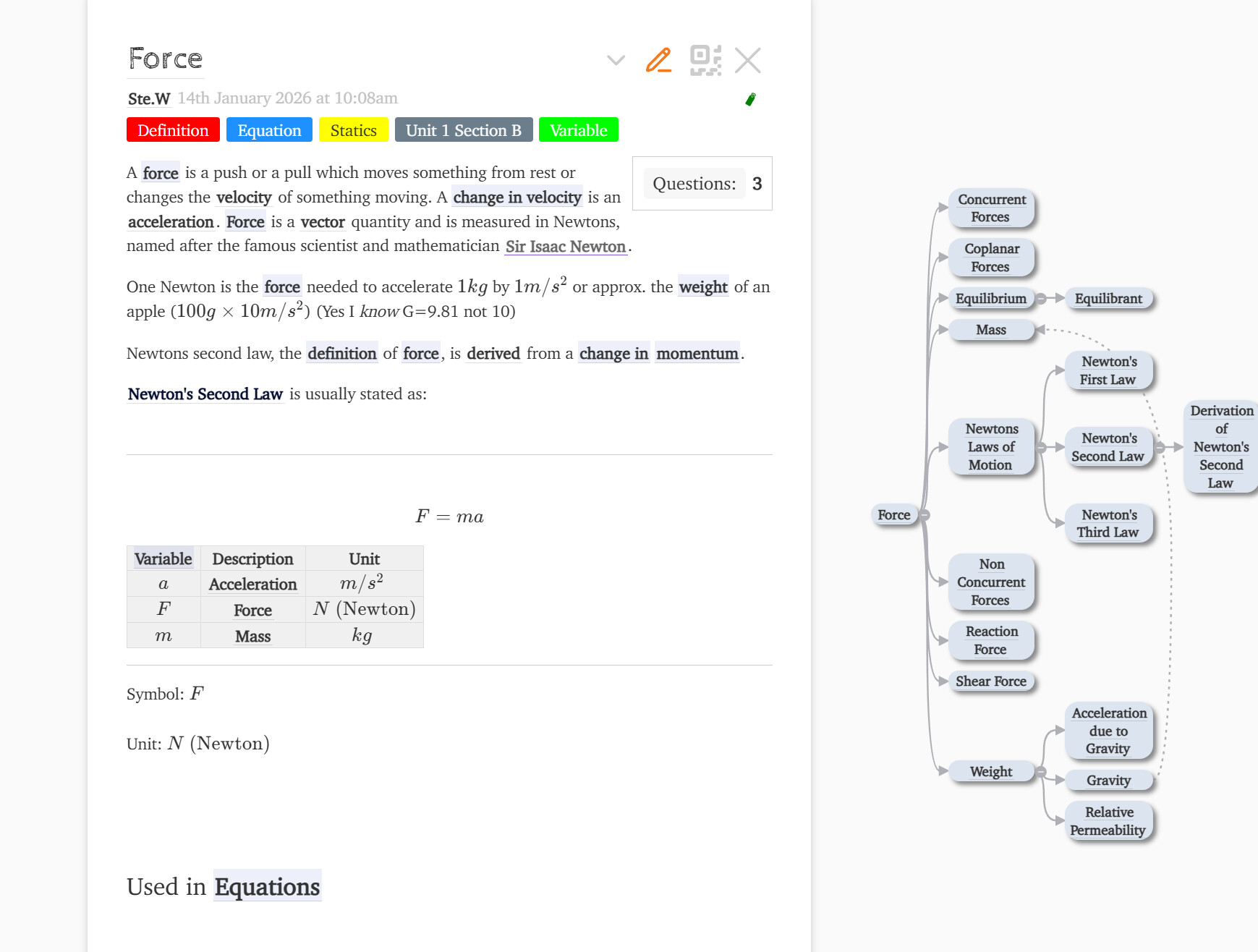Select the red Definition tag
This screenshot has width=1258, height=952.
pyautogui.click(x=173, y=130)
